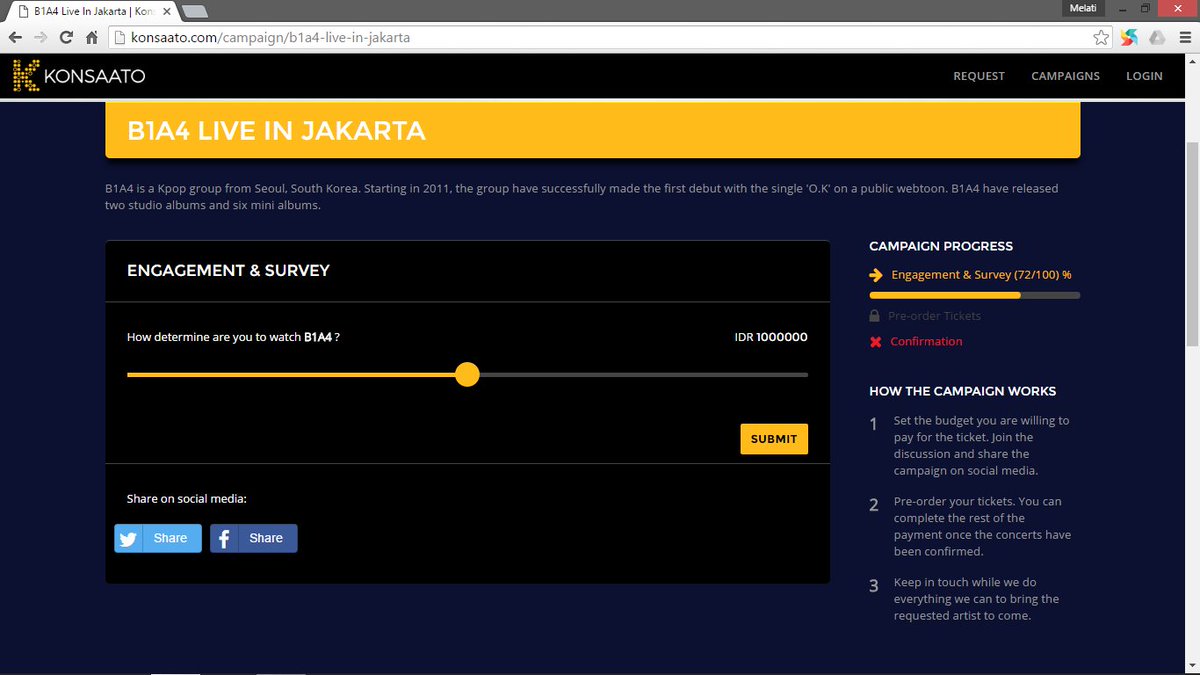
Task: Share campaign on Facebook
Action: (254, 538)
